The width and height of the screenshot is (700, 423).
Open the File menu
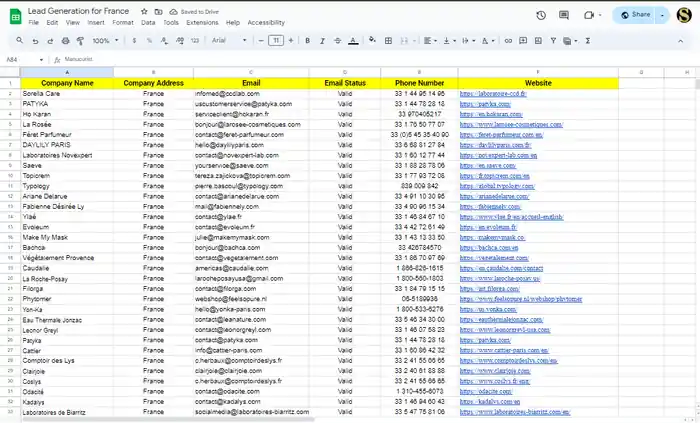[x=33, y=22]
